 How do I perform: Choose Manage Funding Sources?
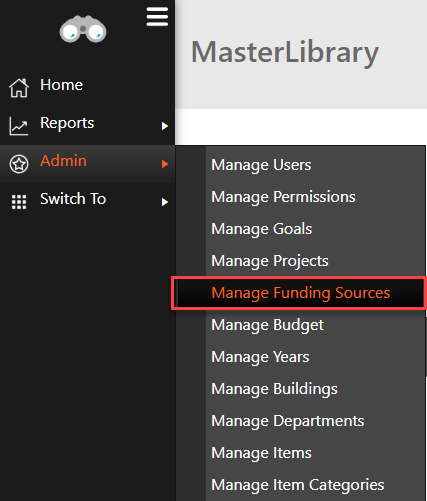(x=300, y=293)
